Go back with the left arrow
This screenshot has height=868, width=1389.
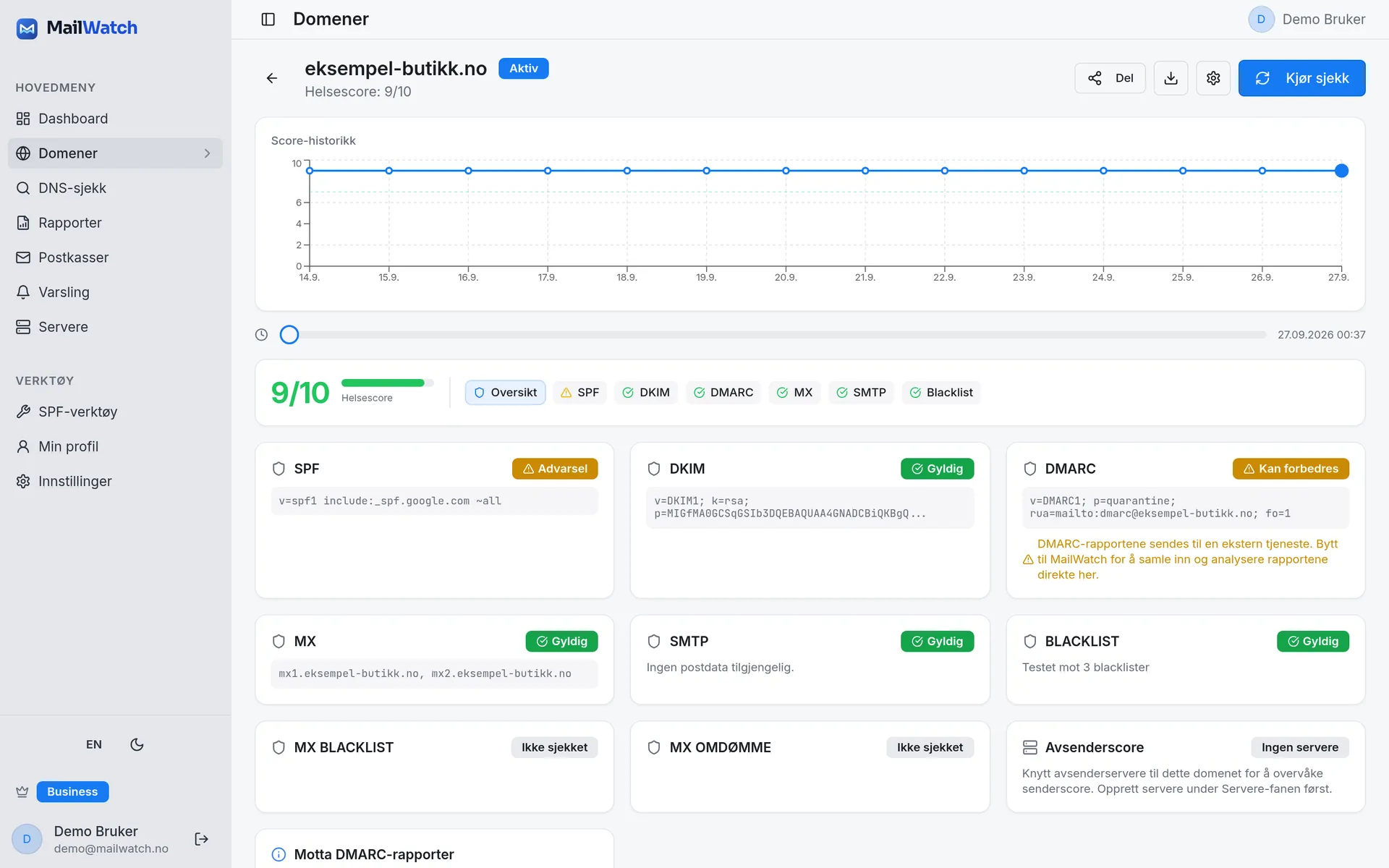tap(272, 78)
